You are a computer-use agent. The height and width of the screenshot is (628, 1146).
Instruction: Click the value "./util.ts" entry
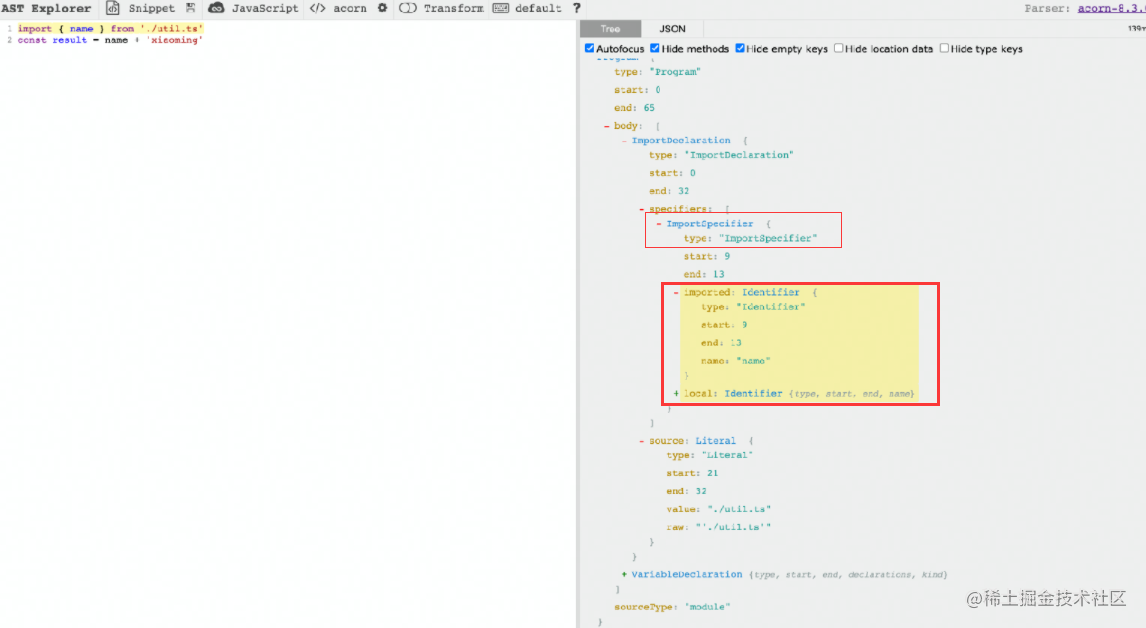[x=718, y=509]
